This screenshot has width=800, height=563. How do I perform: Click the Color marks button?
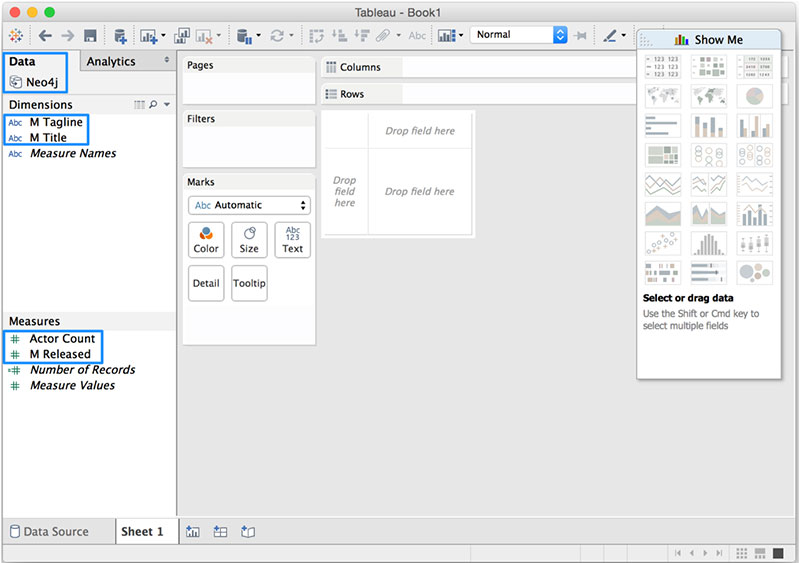[206, 240]
